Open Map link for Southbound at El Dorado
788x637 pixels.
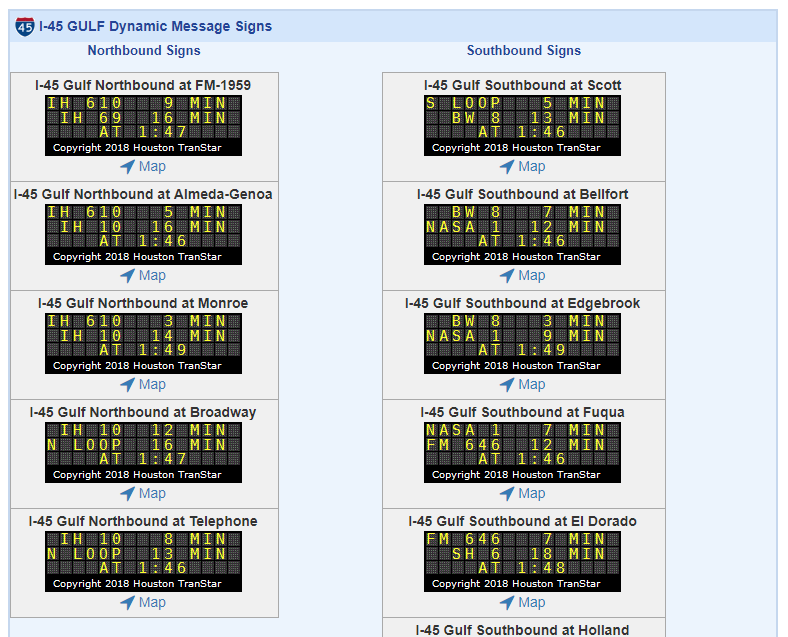(x=532, y=602)
